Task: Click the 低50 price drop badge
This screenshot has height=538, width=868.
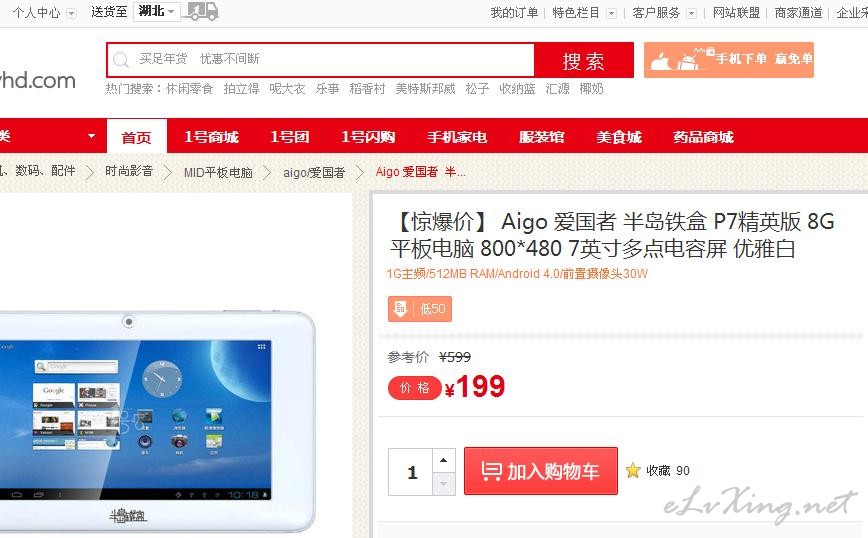Action: coord(420,309)
